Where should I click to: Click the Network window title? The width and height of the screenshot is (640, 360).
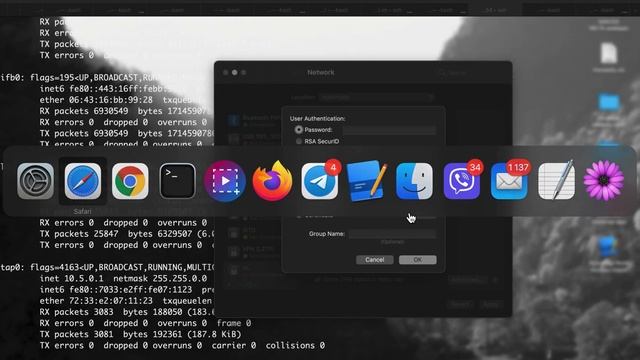point(321,72)
